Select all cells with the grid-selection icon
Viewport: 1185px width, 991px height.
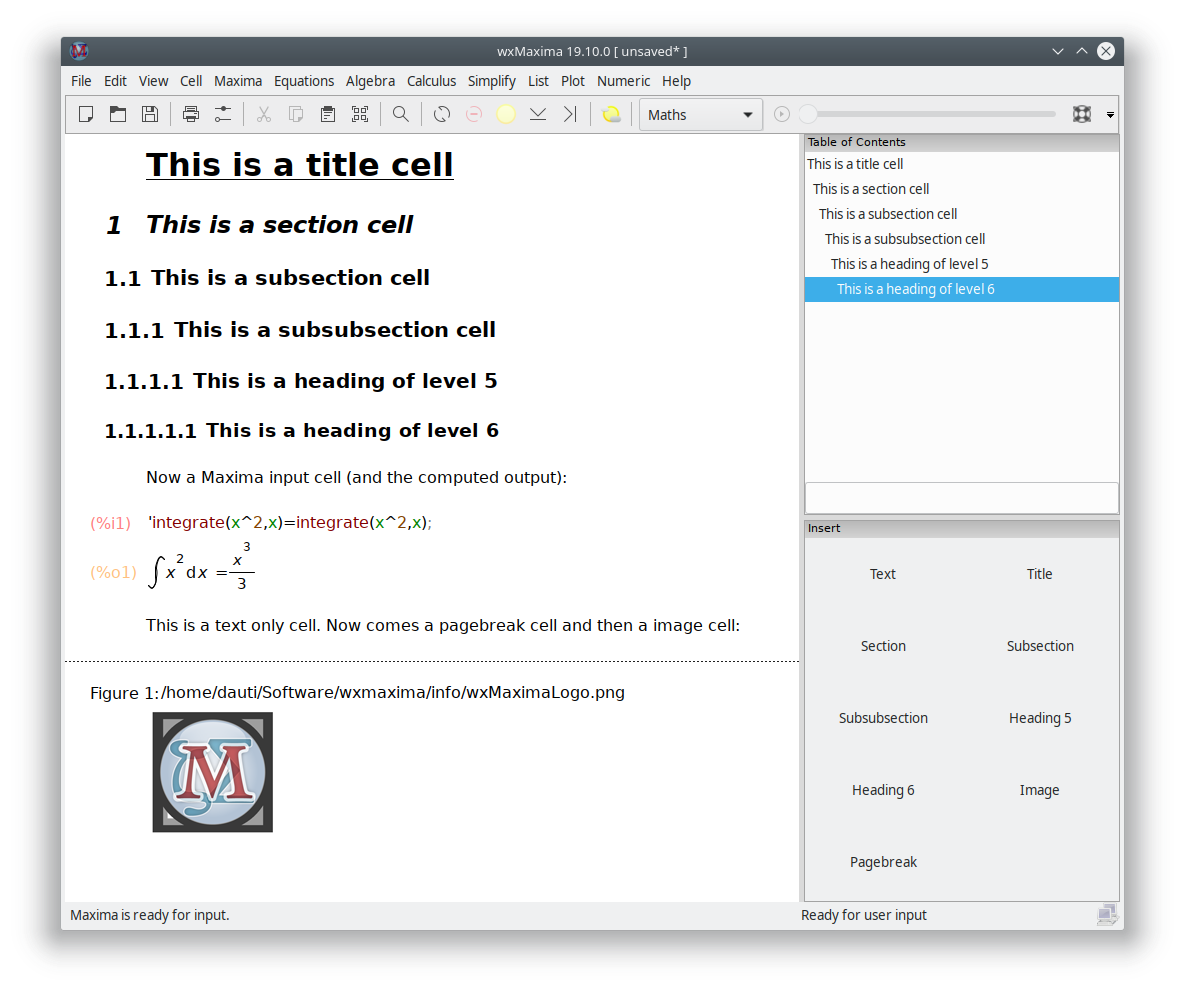[x=360, y=114]
